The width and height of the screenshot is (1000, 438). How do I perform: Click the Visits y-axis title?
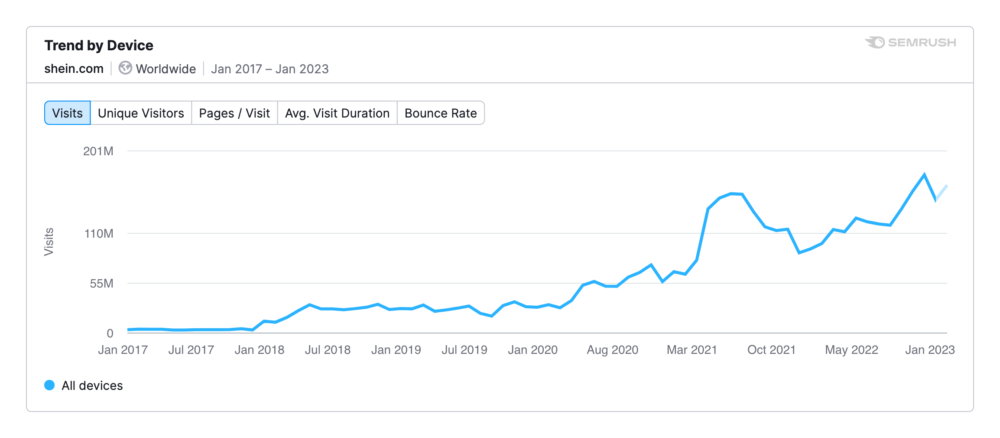coord(48,242)
